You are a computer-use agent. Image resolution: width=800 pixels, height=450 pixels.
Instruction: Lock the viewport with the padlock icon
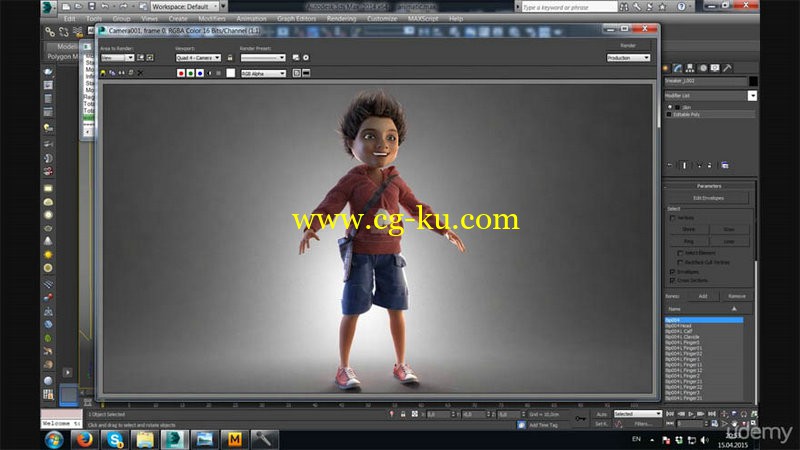click(x=230, y=58)
